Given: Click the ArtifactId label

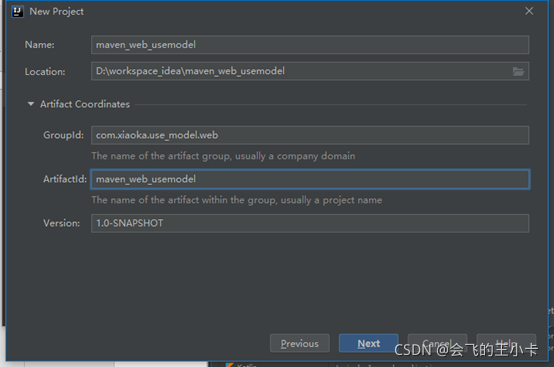Looking at the screenshot, I should [x=65, y=179].
